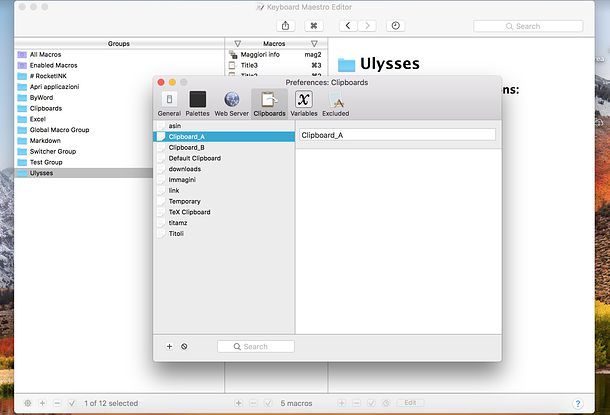Add a new macro group

coord(42,403)
